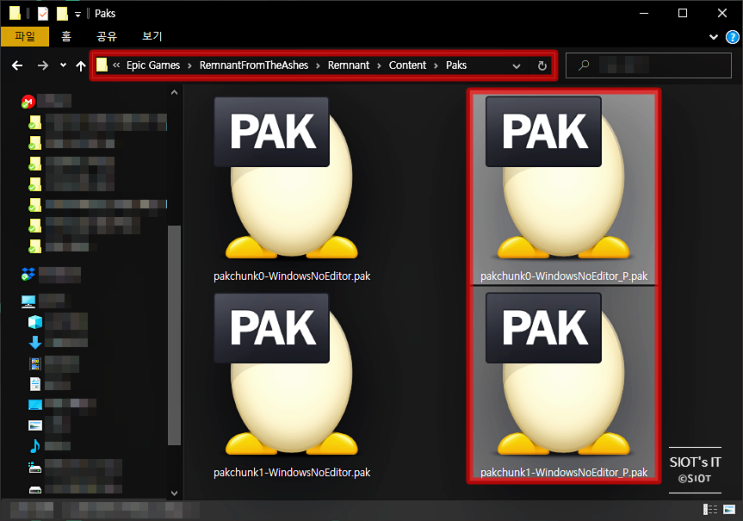Expand the ribbon with the chevron
The width and height of the screenshot is (743, 521).
point(713,37)
